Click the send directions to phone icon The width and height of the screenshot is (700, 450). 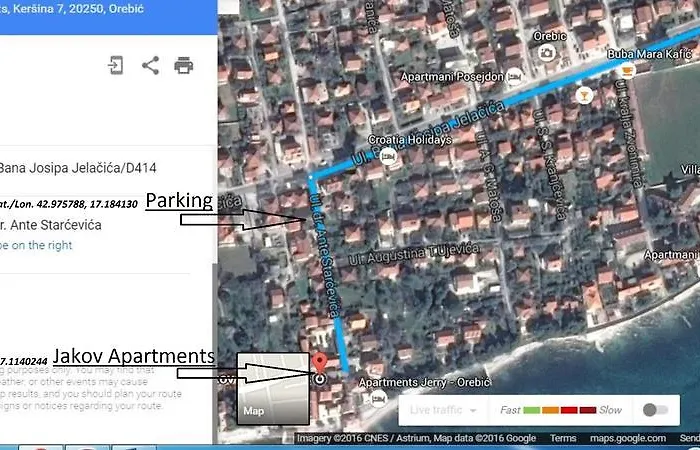pyautogui.click(x=116, y=66)
